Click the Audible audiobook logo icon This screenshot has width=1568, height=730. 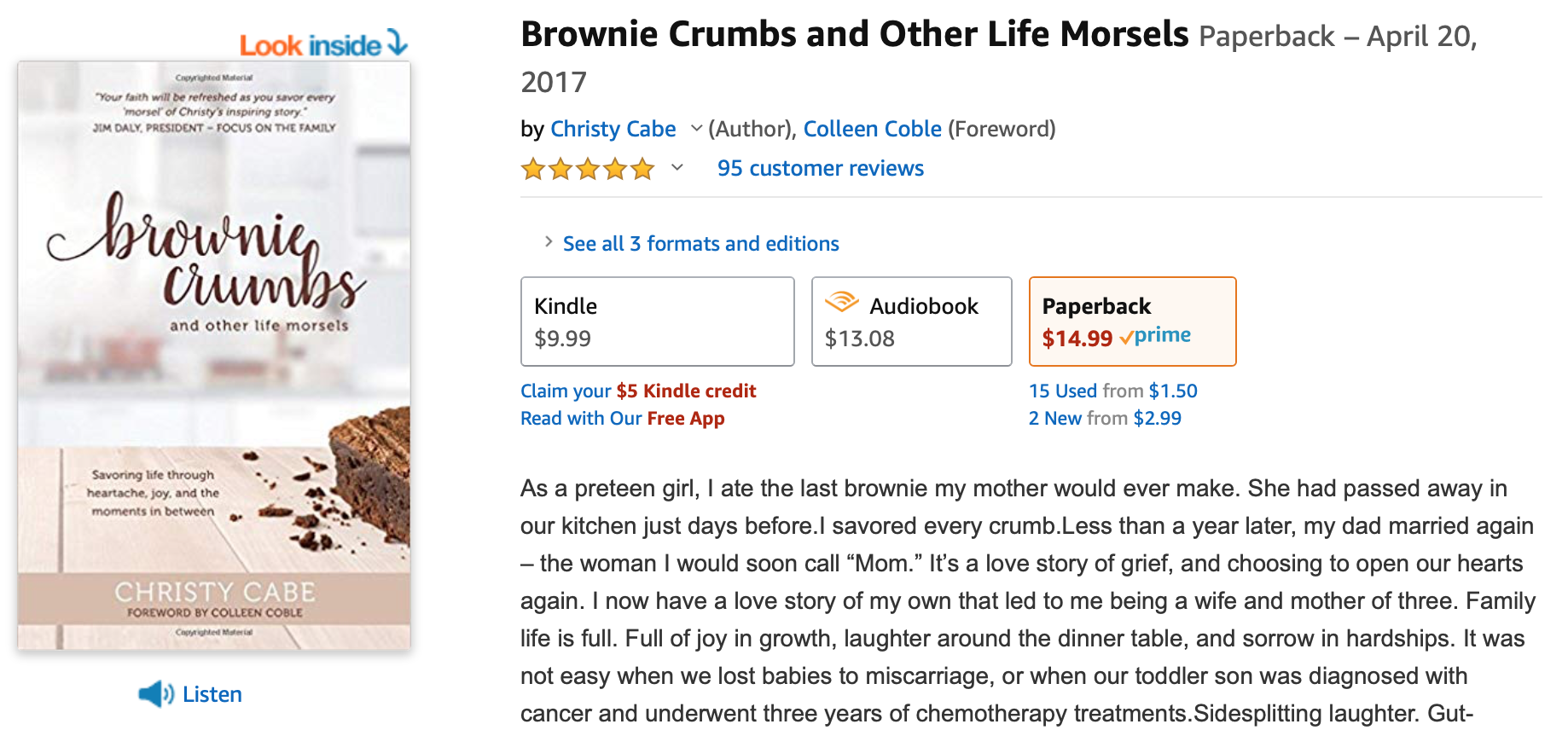842,302
